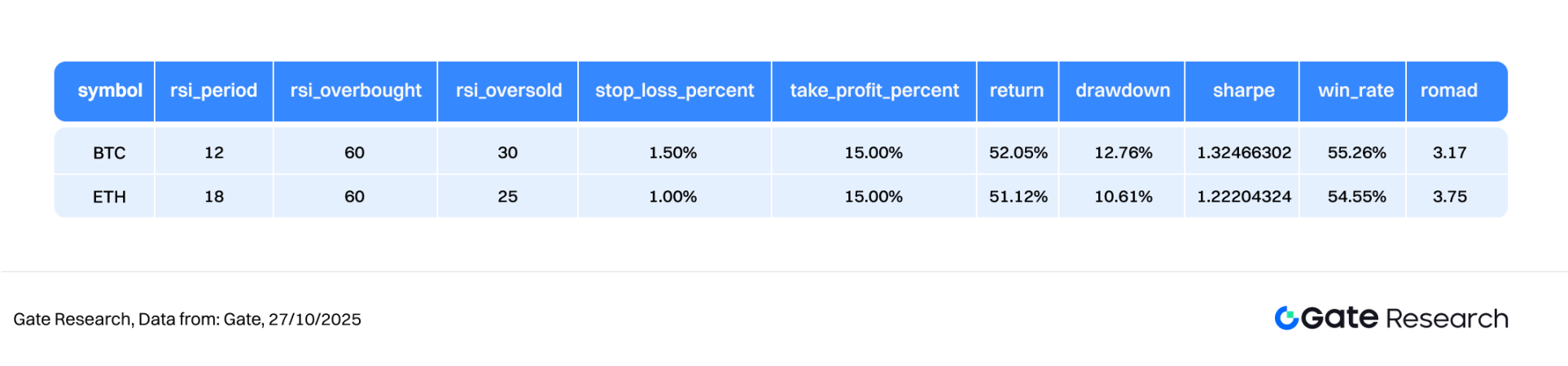Click the ETH symbol cell
The image size is (1568, 366).
109,197
